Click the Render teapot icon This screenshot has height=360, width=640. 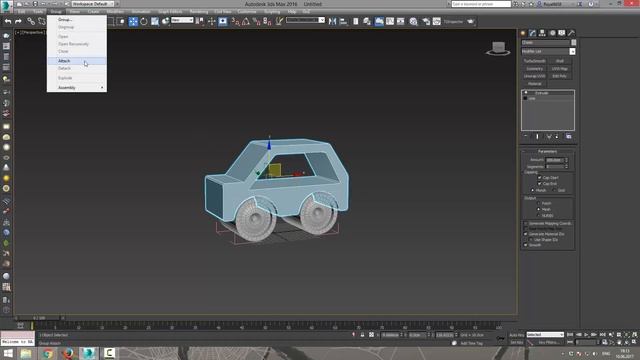pos(471,21)
